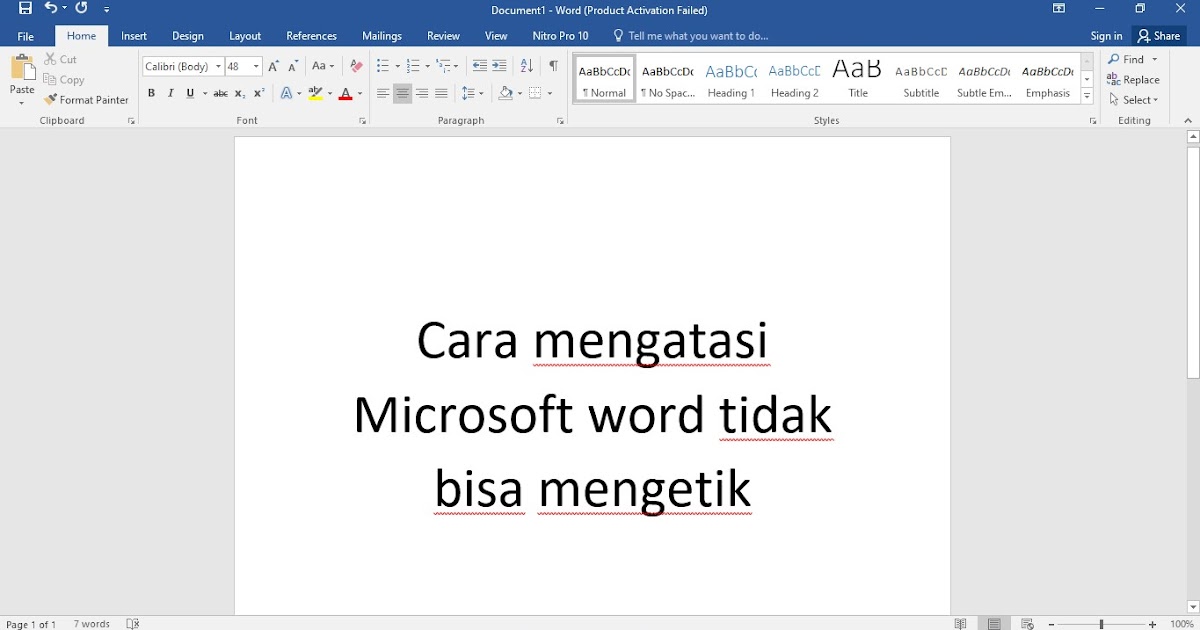
Task: Expand the numbering list dropdown
Action: (428, 67)
